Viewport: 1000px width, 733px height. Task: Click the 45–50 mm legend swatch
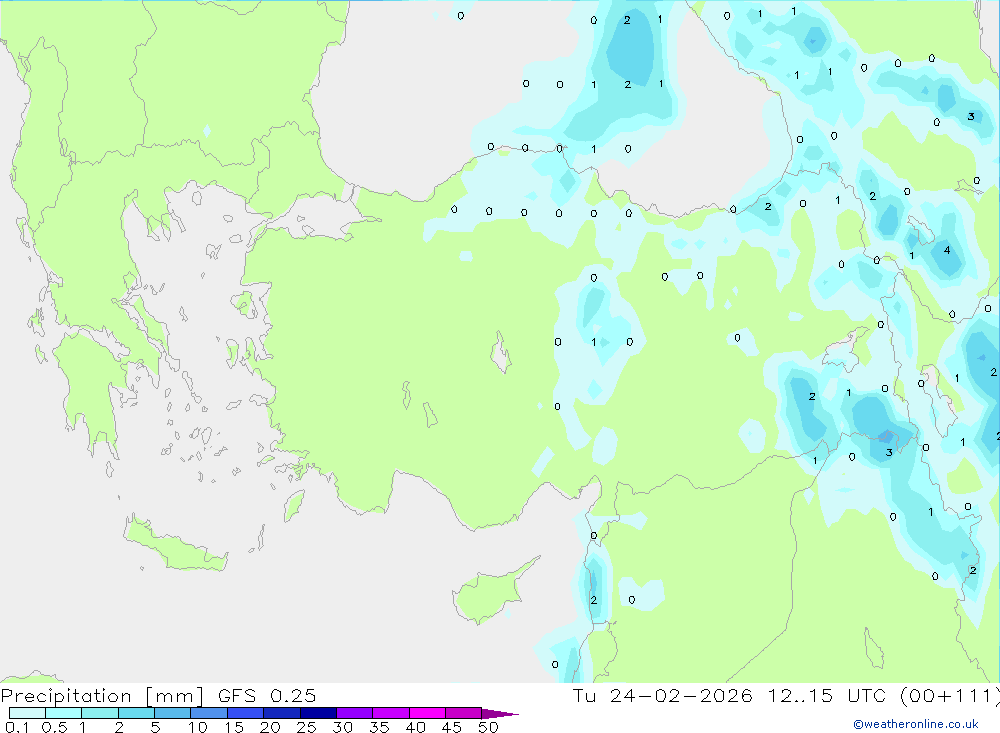point(464,713)
